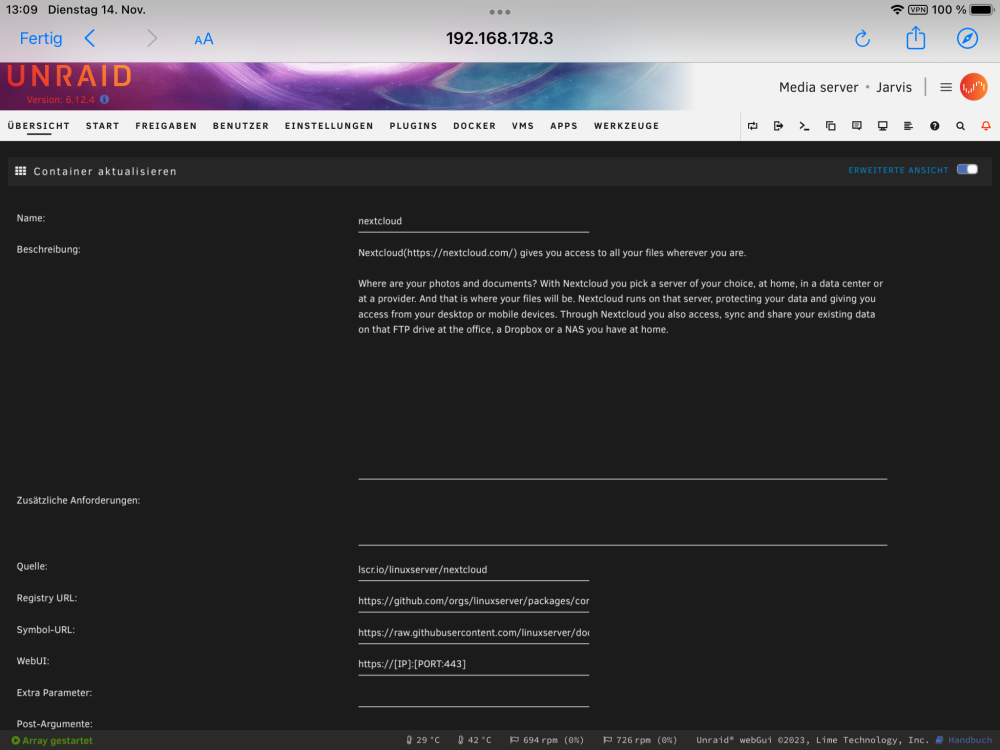Click the Symbol-URL field
Viewport: 1000px width, 750px height.
(x=473, y=633)
